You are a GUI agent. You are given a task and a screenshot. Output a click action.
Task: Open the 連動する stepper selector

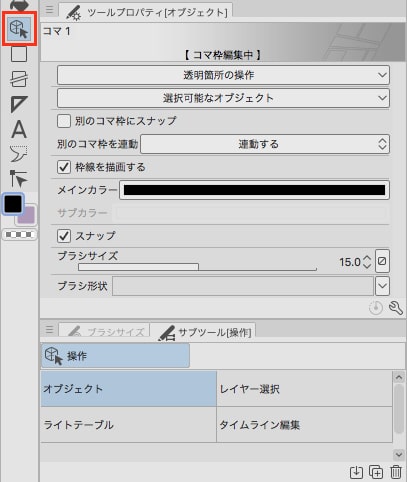pos(265,144)
